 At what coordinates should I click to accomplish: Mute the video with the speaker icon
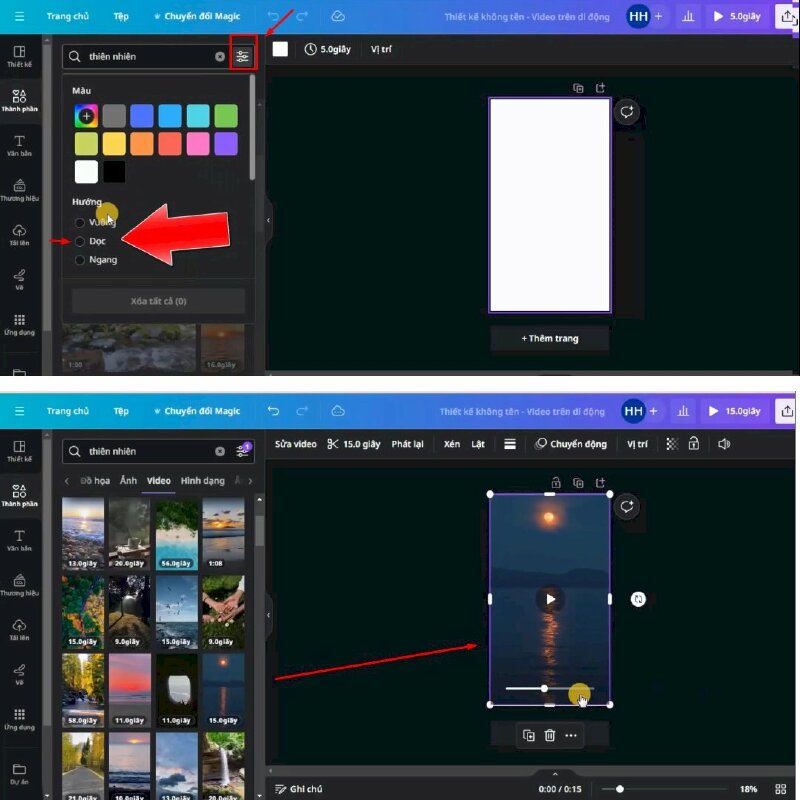pos(723,444)
